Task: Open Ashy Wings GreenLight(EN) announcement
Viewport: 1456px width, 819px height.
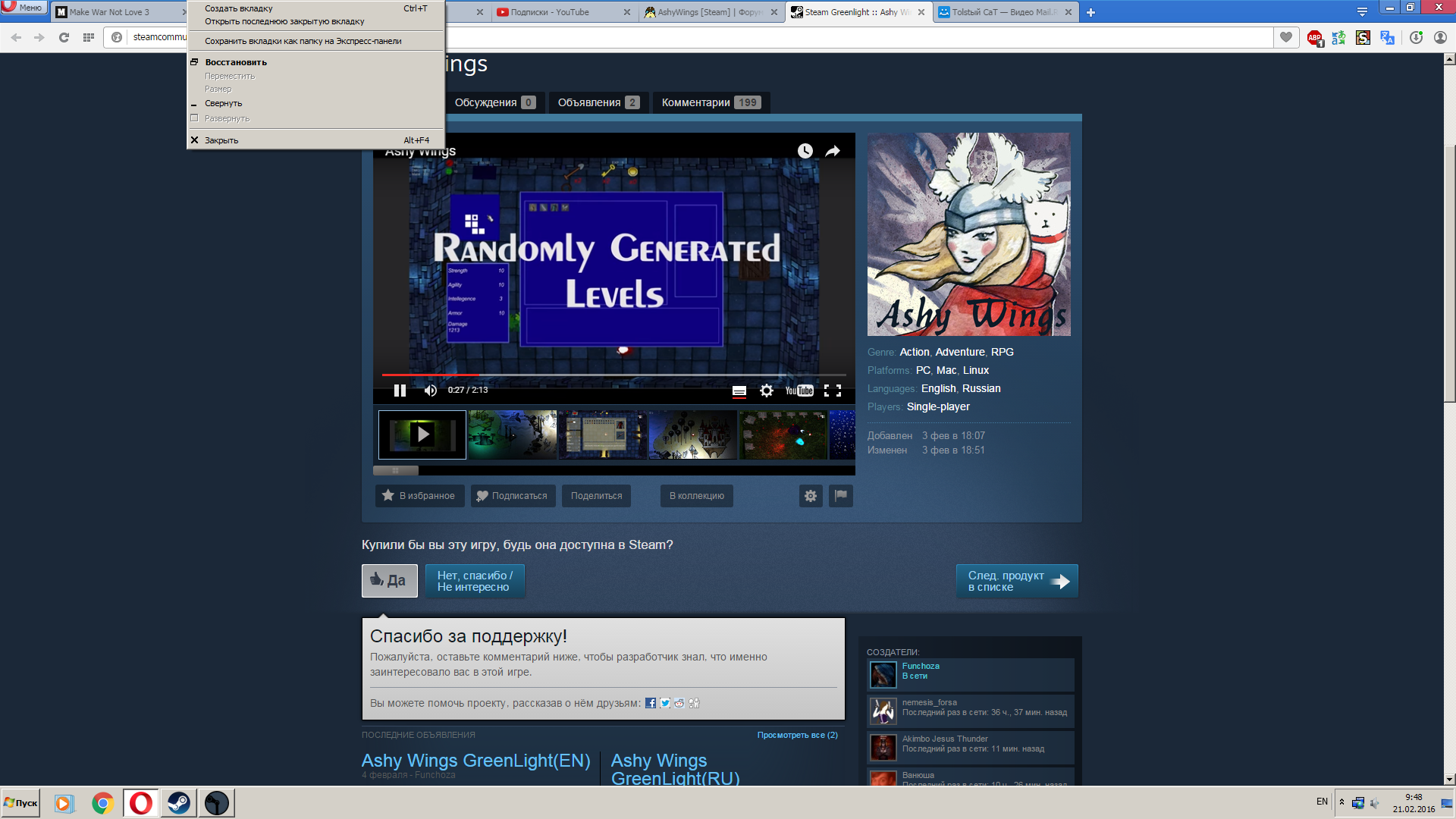Action: point(476,761)
